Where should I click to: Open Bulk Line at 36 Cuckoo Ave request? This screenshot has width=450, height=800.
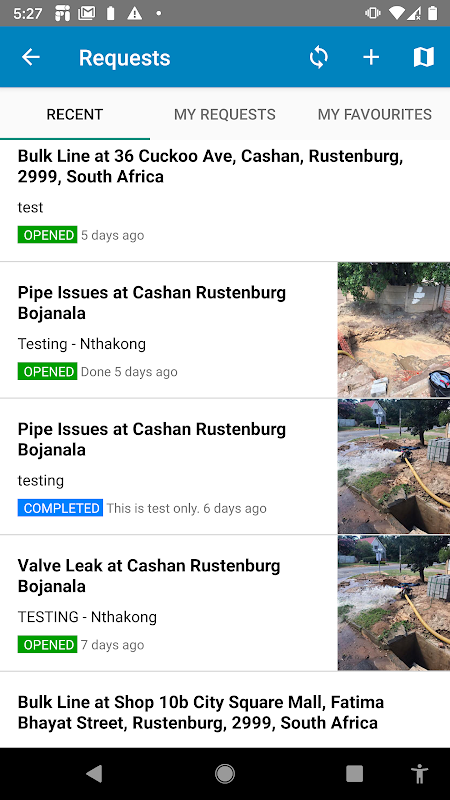225,201
